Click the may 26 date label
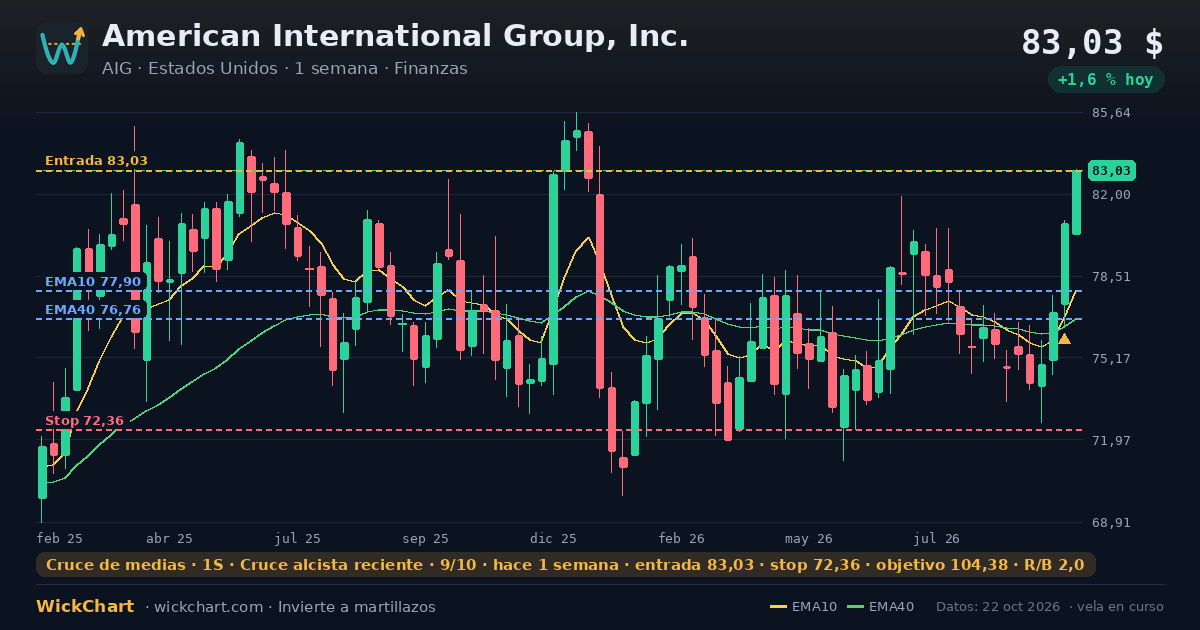The width and height of the screenshot is (1200, 630). point(809,538)
